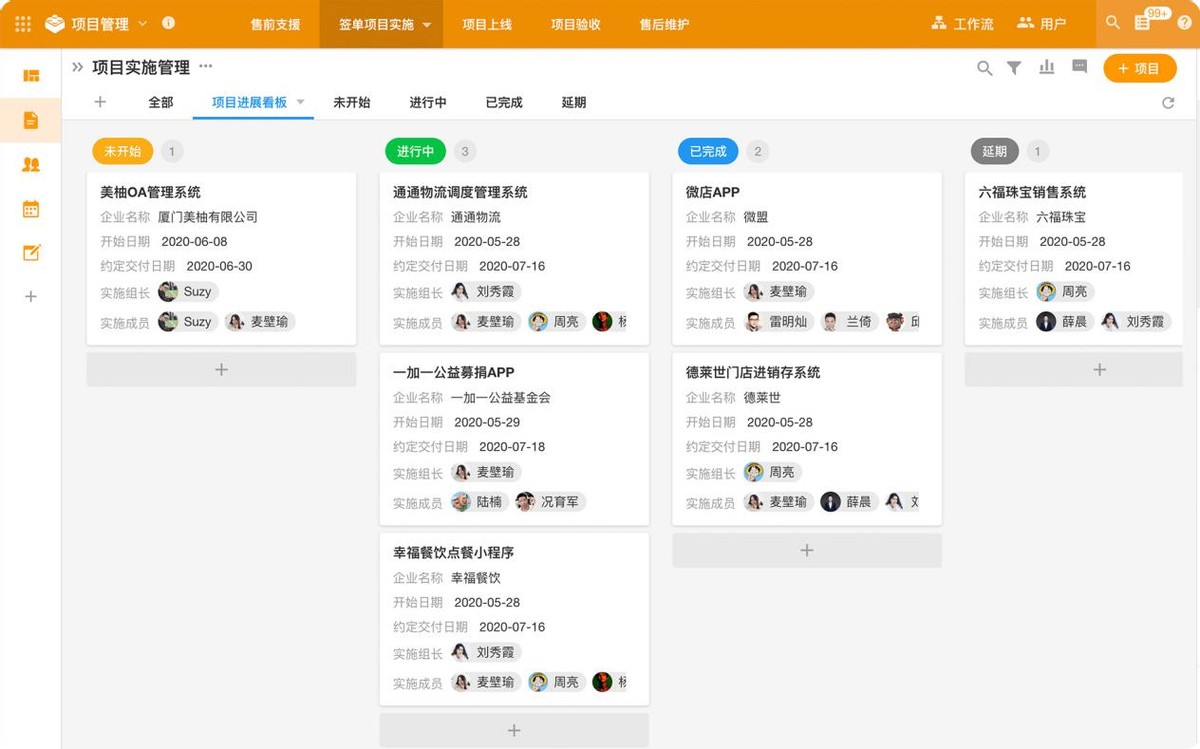
Task: Open the 项目进展看板 view dropdown arrow
Action: click(x=301, y=102)
